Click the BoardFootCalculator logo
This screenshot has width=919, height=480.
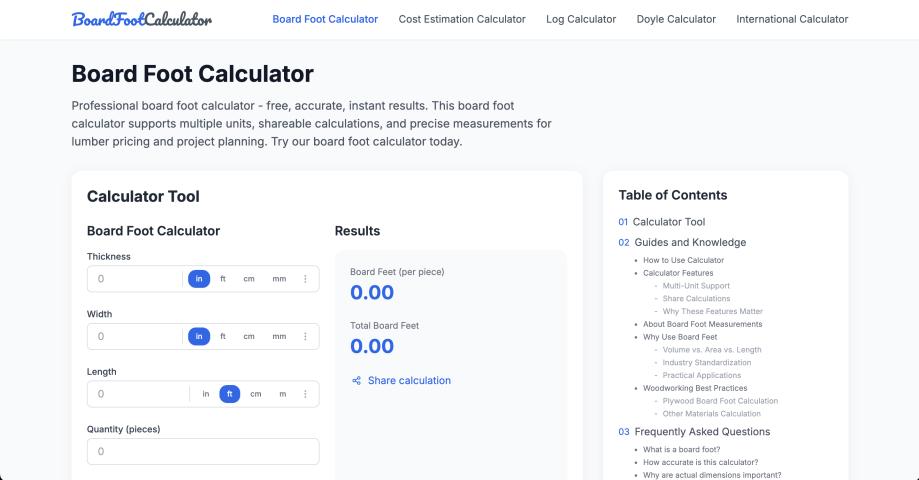(x=141, y=19)
